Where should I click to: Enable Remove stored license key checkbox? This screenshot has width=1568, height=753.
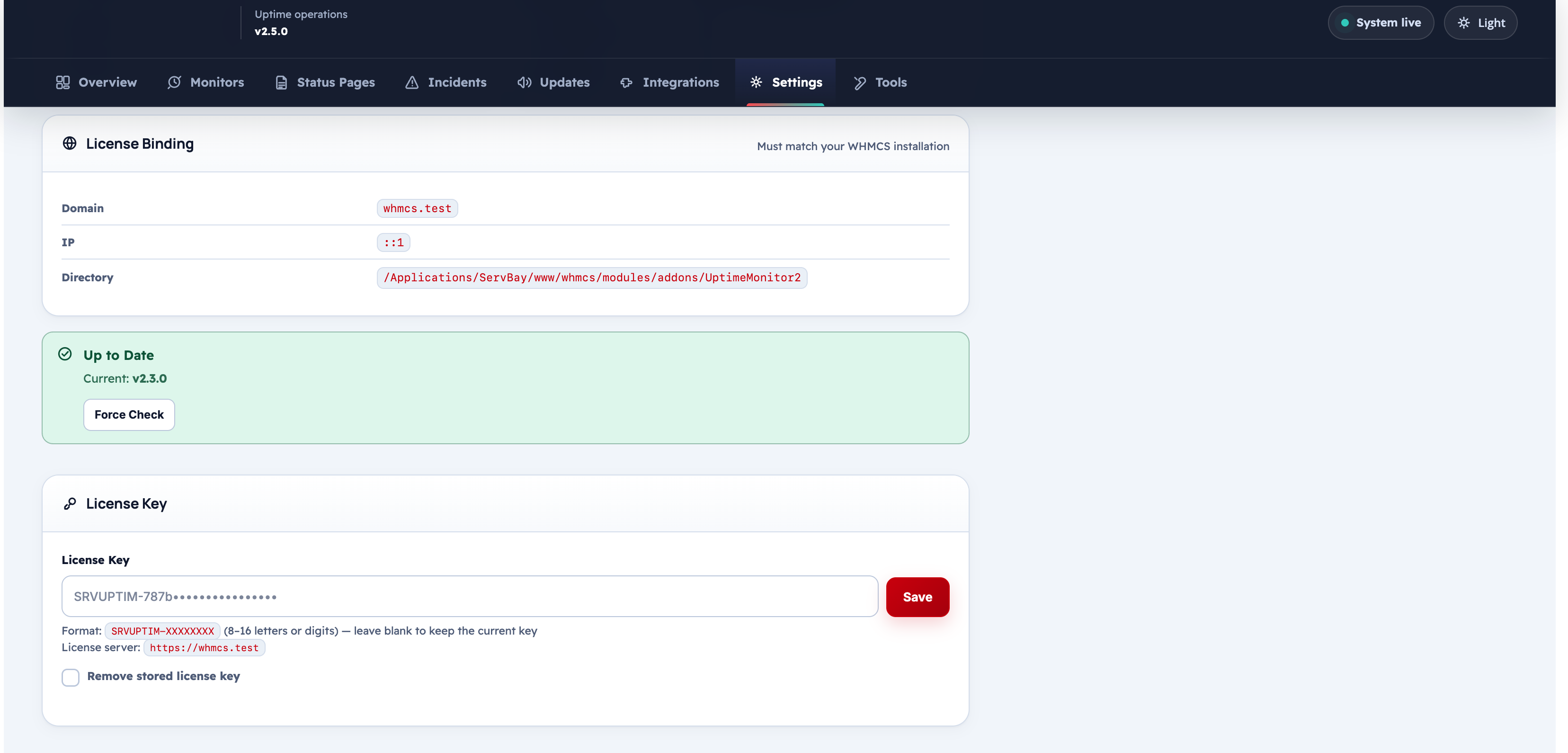coord(71,677)
